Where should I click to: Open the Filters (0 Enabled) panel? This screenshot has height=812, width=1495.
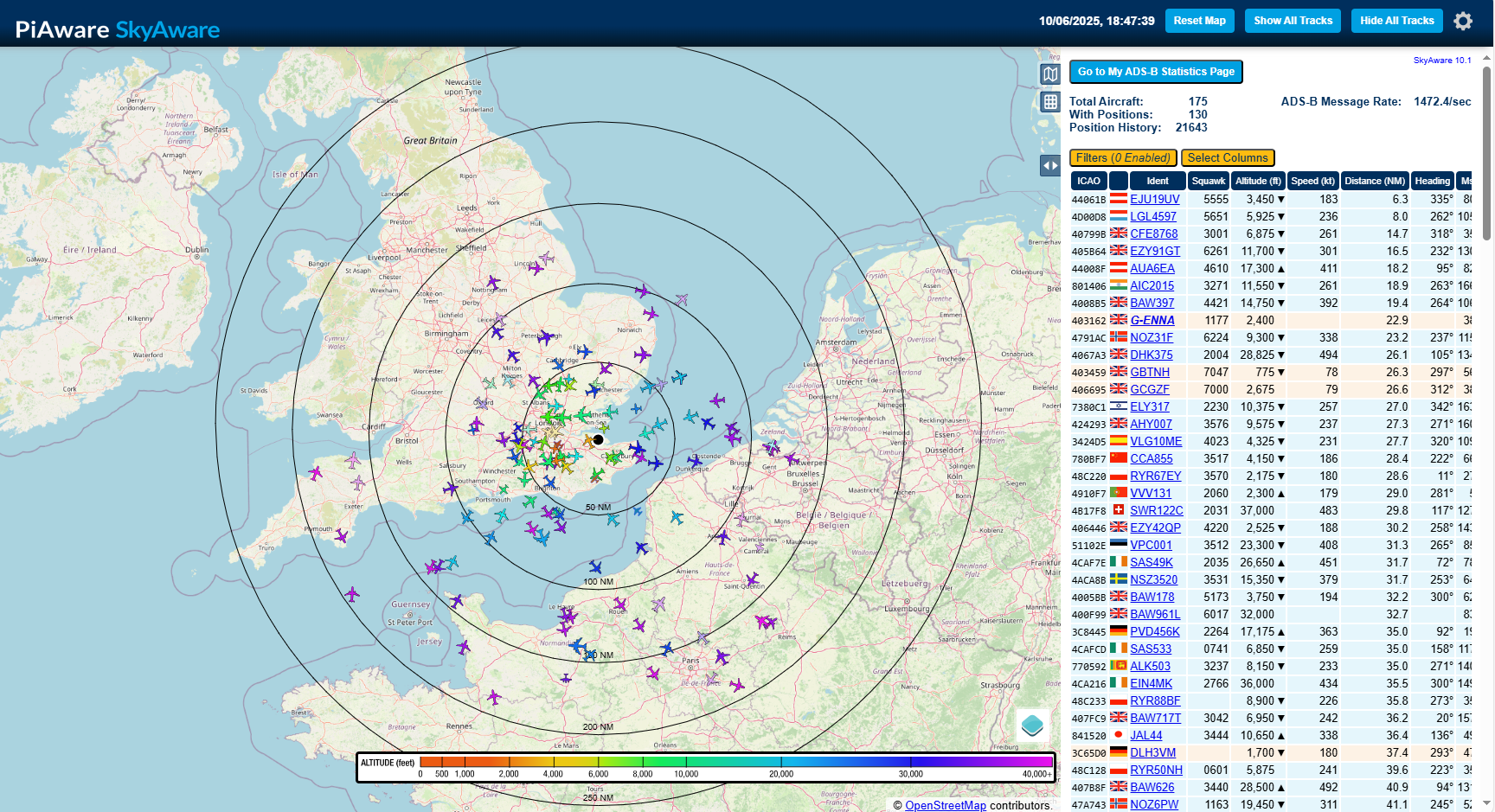(1123, 157)
